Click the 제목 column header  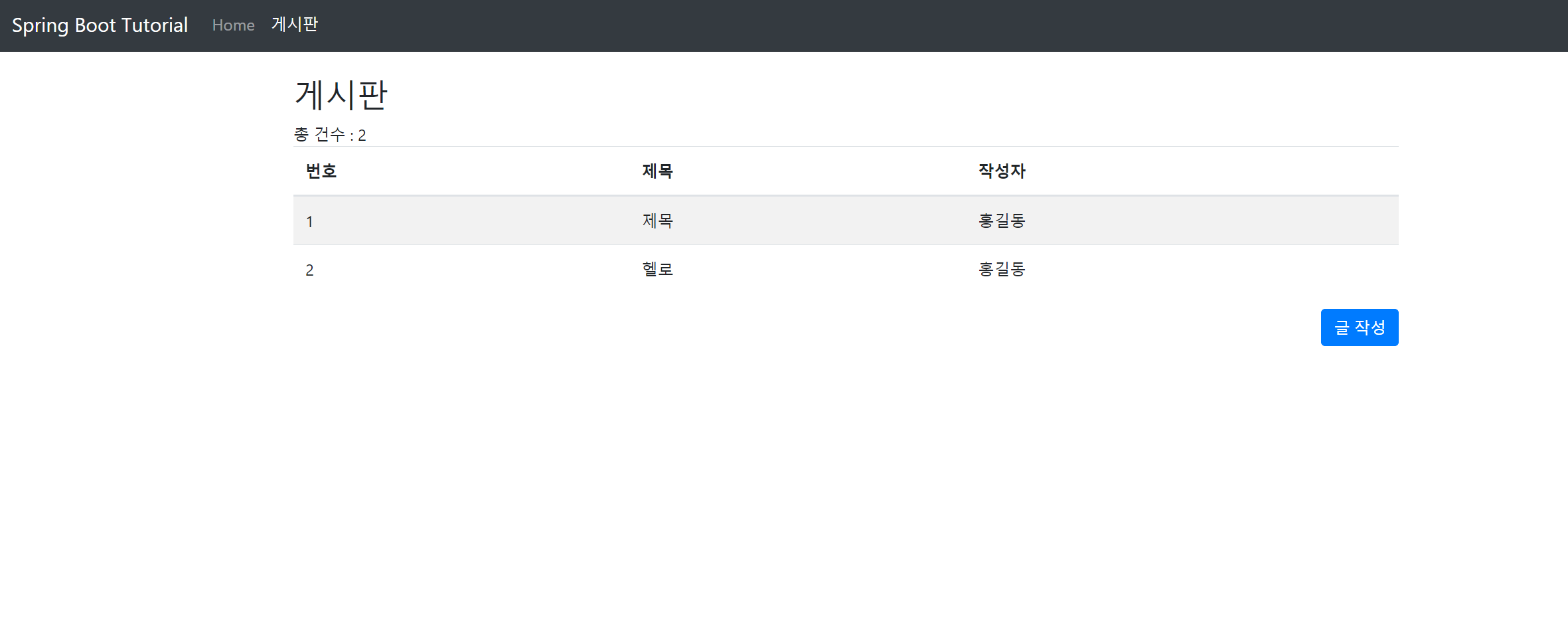658,171
